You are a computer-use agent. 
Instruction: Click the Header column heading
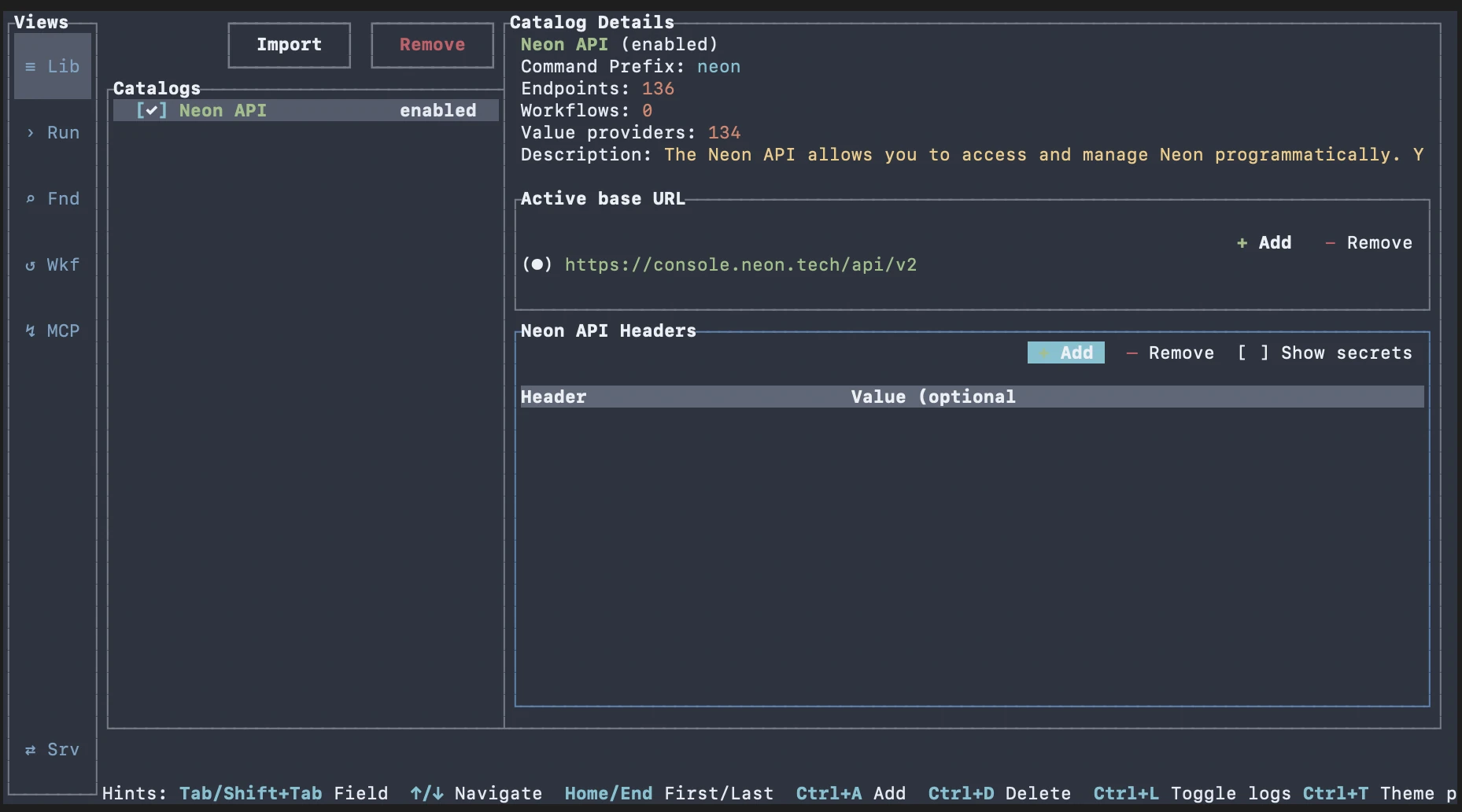(553, 397)
